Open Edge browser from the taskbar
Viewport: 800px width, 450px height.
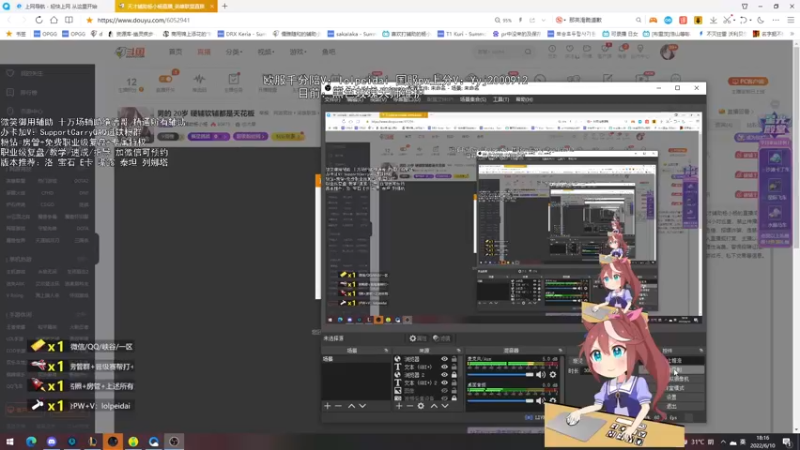tap(31, 441)
